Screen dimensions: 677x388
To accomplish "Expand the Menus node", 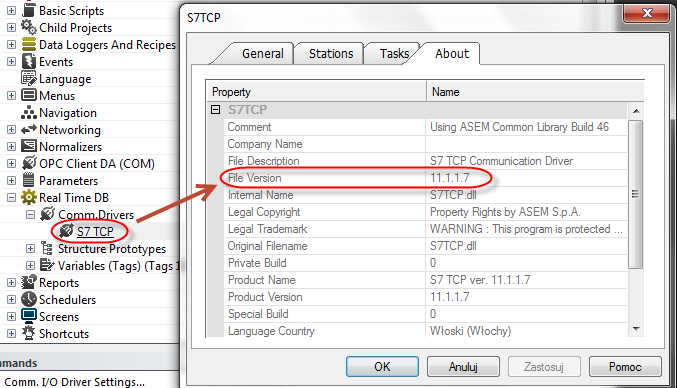I will coord(12,95).
